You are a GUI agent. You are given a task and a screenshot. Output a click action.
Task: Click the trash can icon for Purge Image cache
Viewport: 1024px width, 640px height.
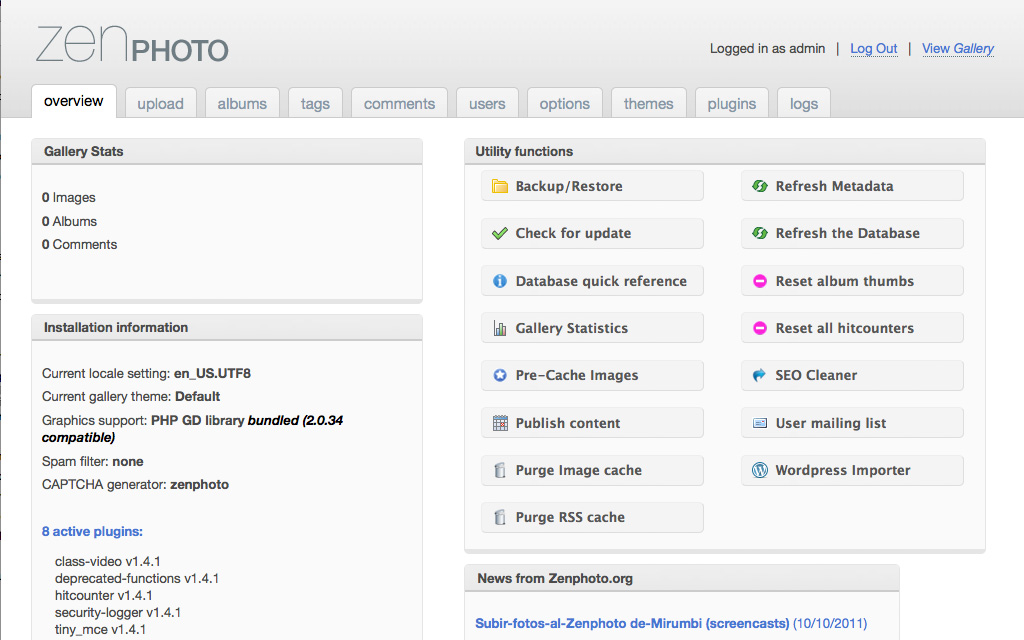pos(500,470)
